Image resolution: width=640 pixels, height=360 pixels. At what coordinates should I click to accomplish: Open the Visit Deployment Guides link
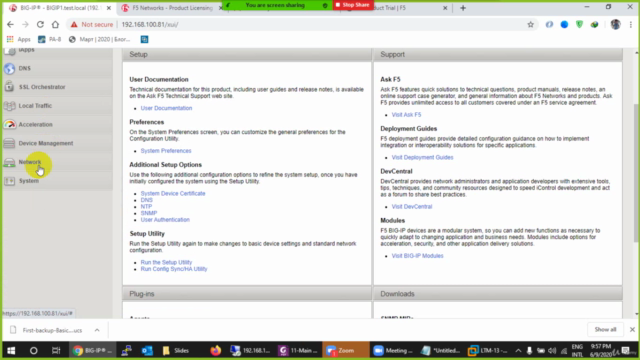coord(422,157)
